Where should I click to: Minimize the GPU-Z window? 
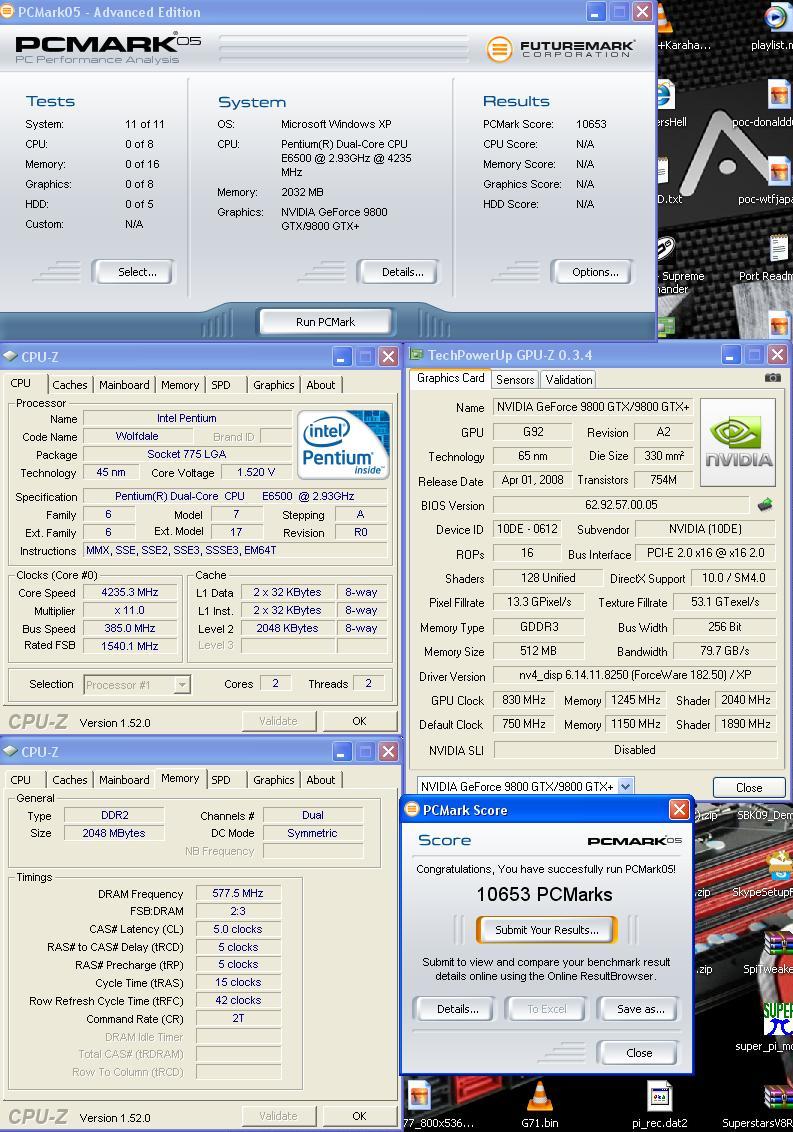(731, 354)
